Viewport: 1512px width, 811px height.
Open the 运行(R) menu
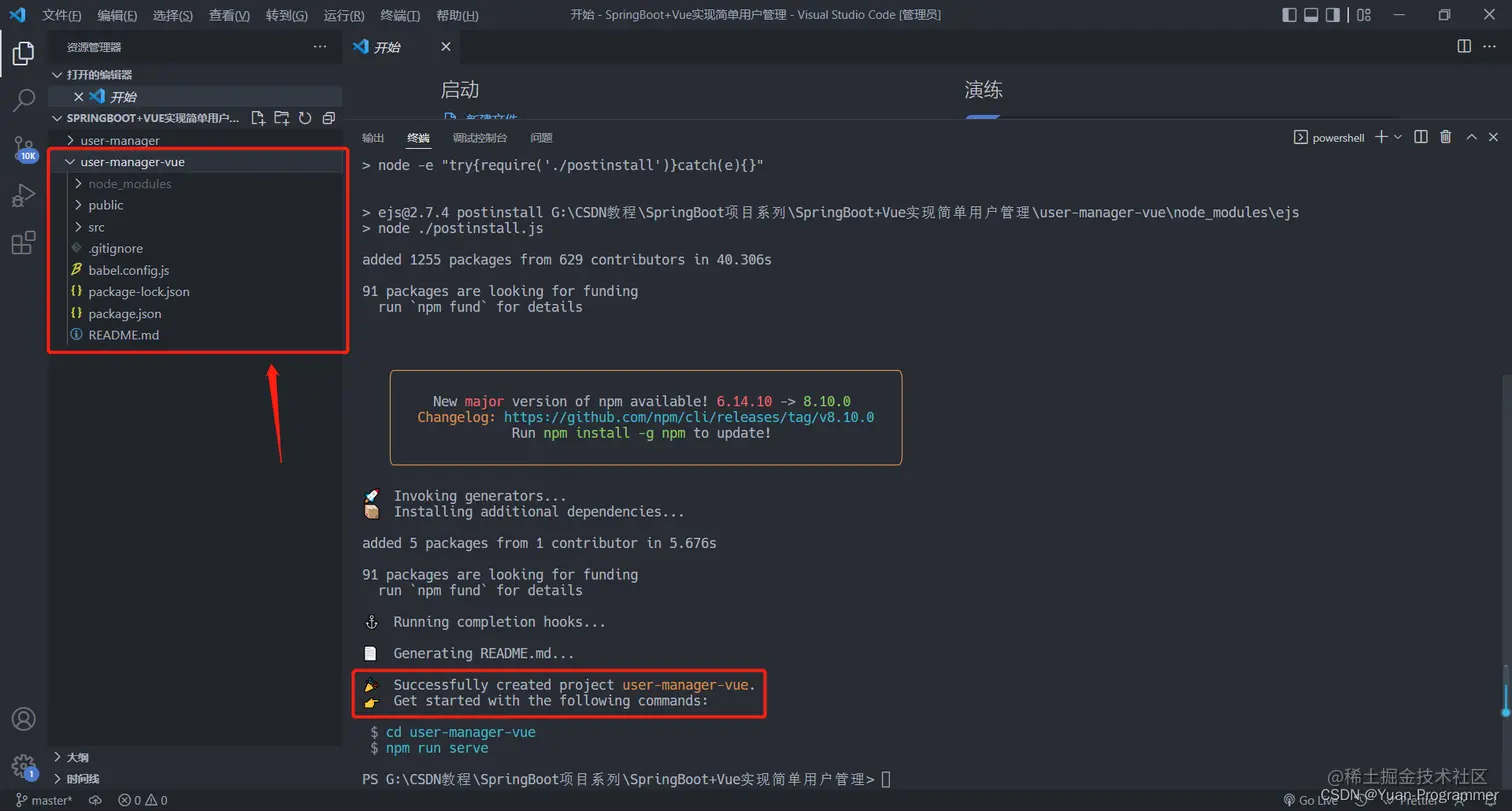344,15
